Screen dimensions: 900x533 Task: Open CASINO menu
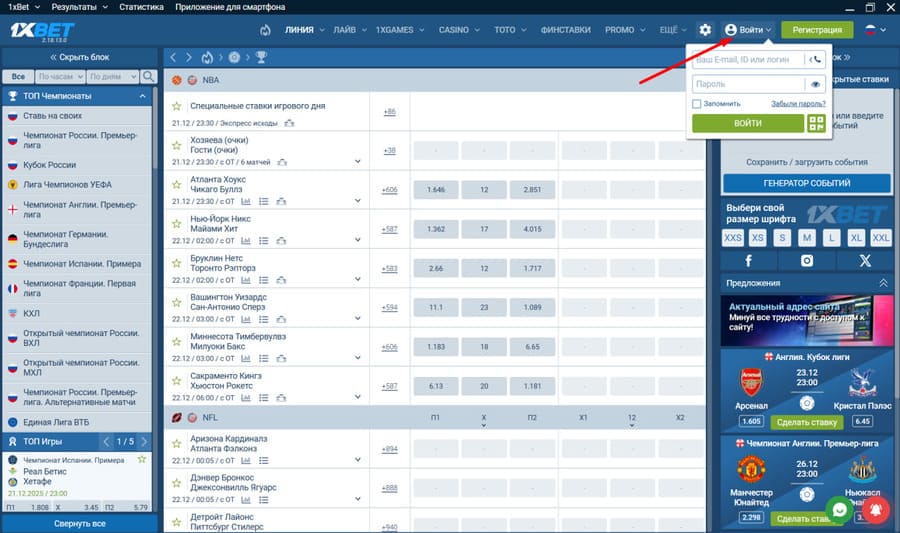(x=459, y=30)
